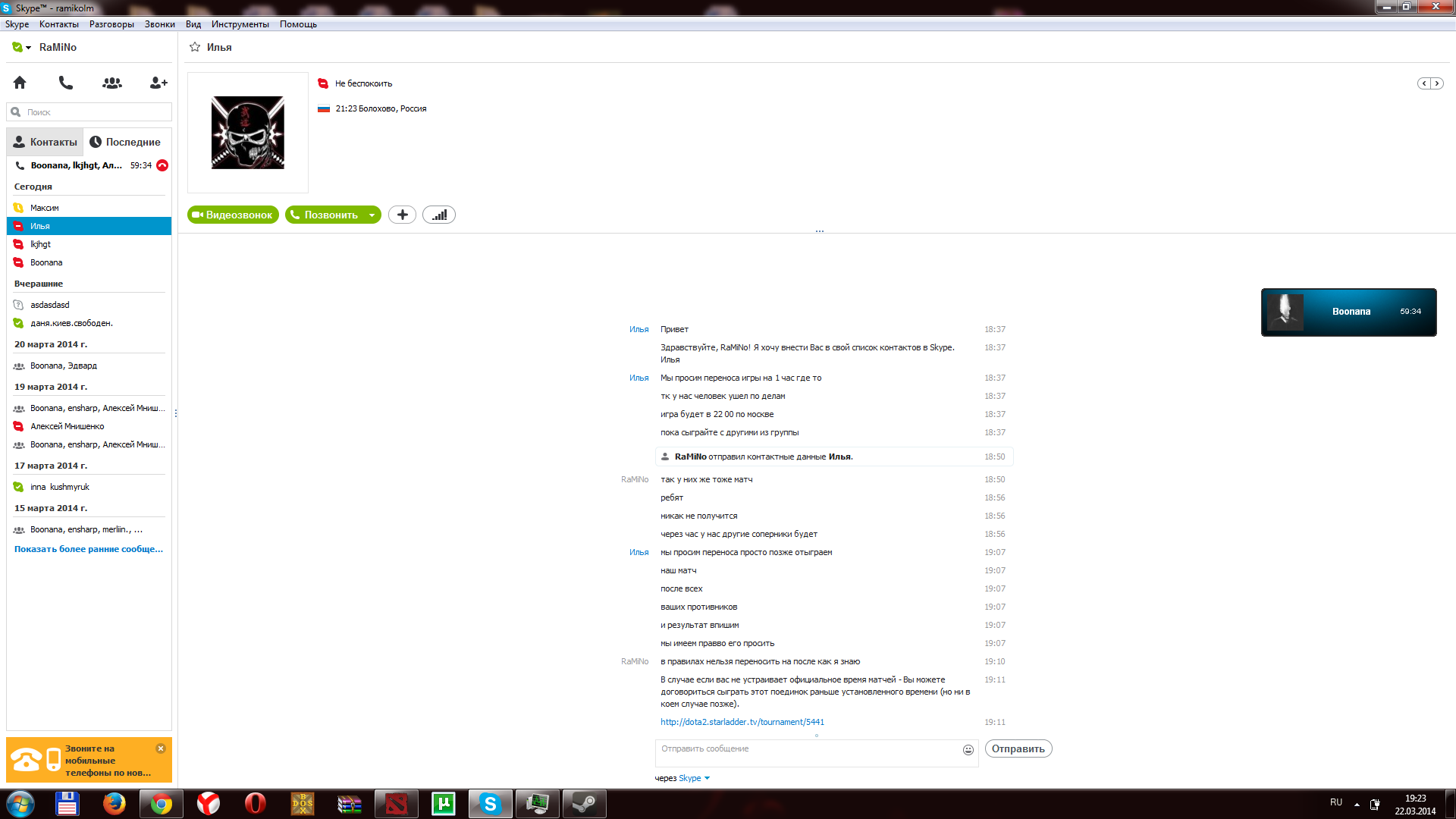The width and height of the screenshot is (1456, 819).
Task: Toggle favorite star next to Илья
Action: [x=195, y=47]
